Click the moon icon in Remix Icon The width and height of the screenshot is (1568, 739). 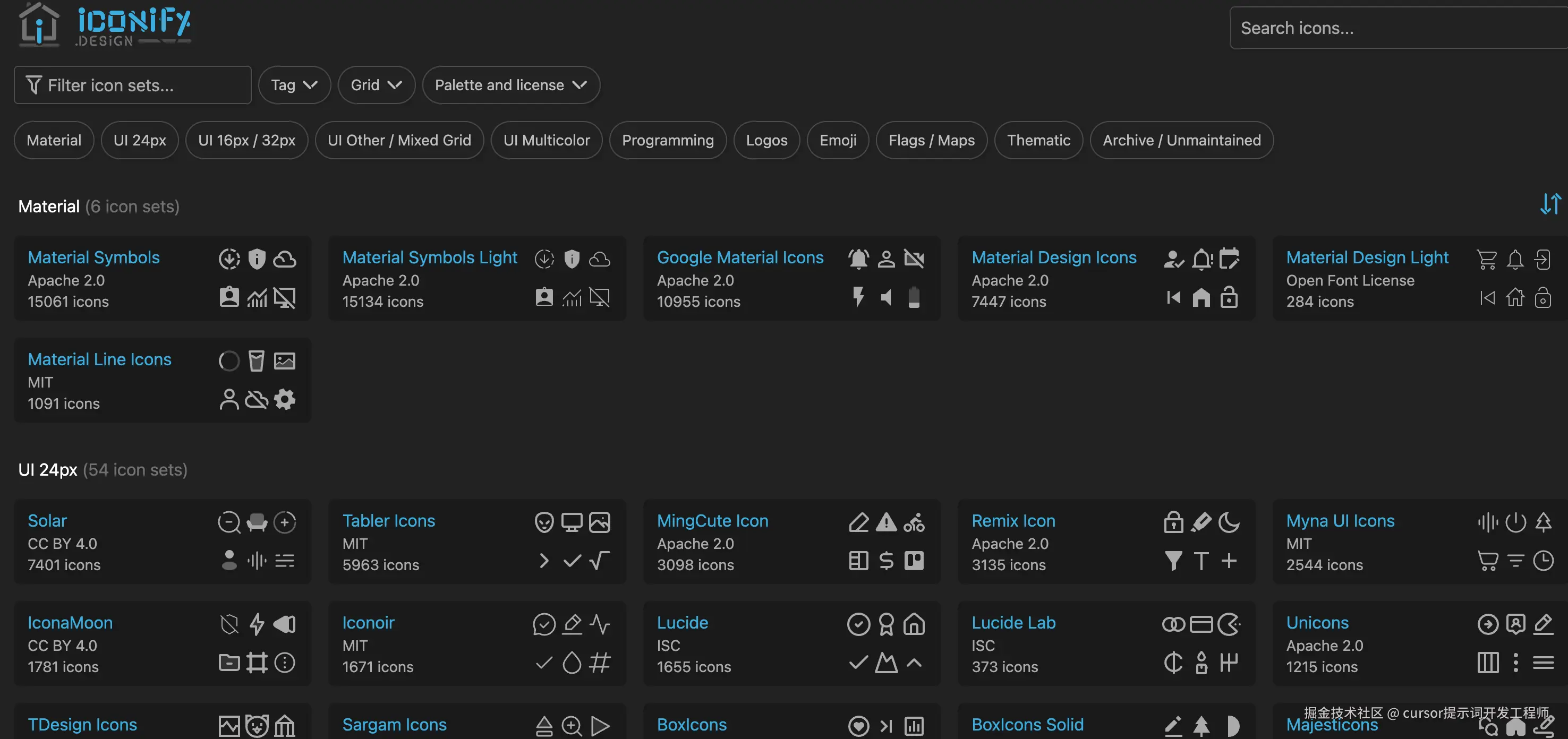point(1229,522)
